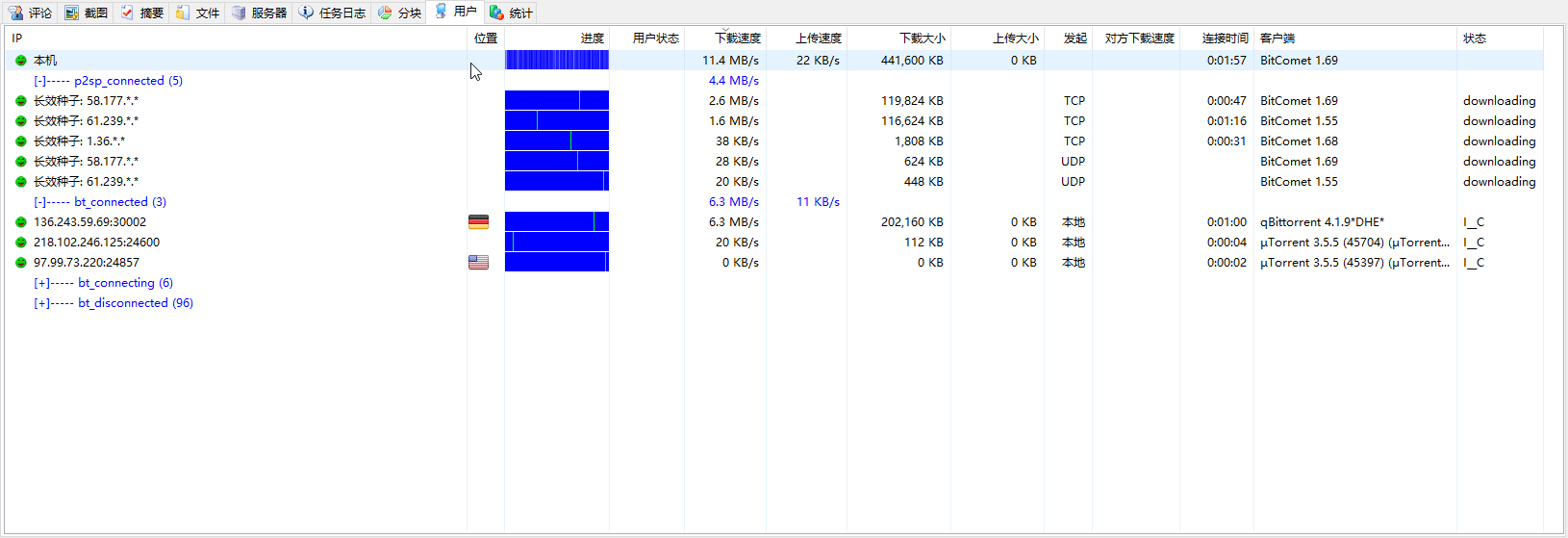This screenshot has height=538, width=1568.
Task: Click the progress bar of 136.243.59.69:30002
Action: 557,222
